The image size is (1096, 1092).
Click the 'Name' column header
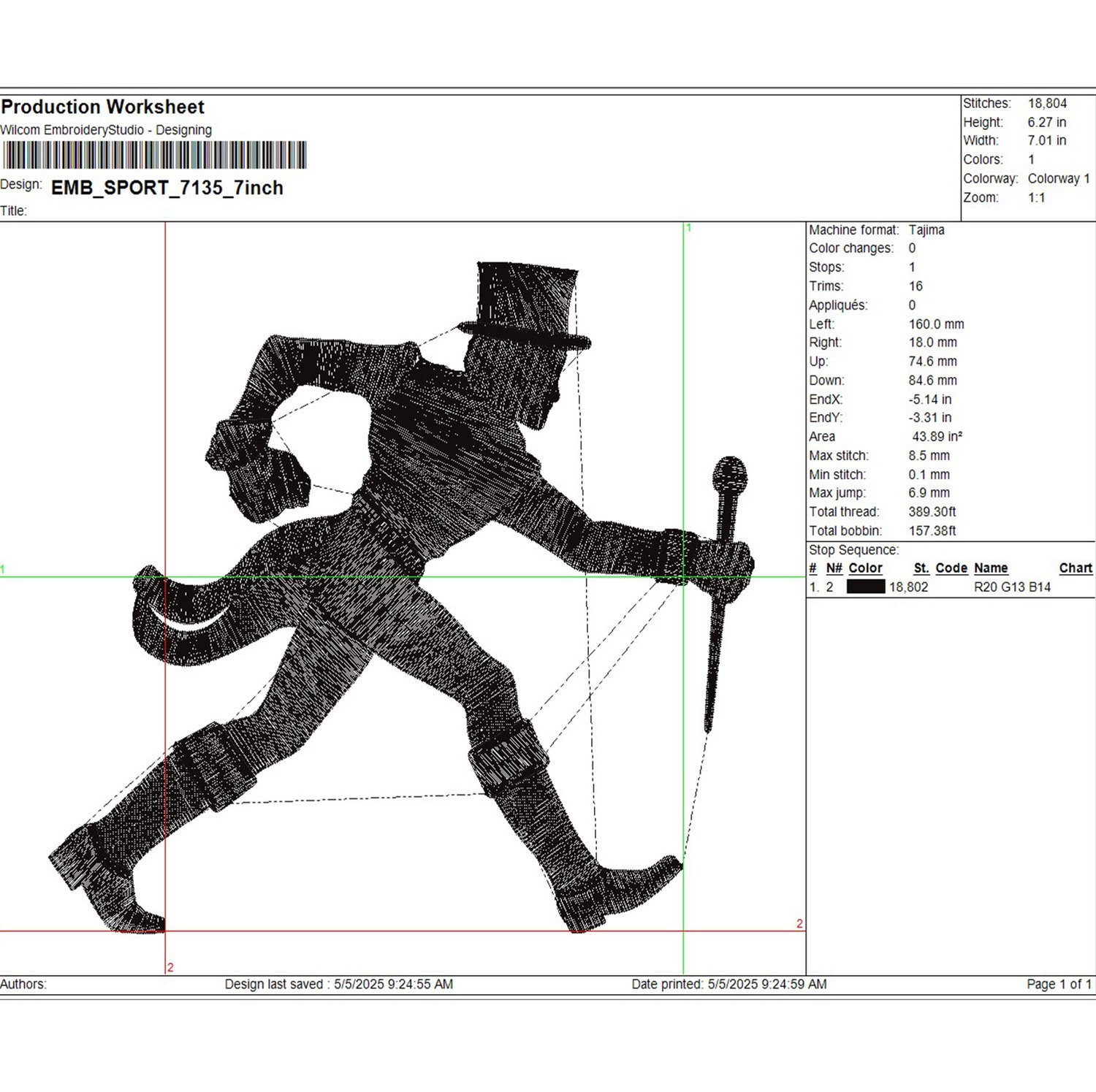tap(991, 568)
